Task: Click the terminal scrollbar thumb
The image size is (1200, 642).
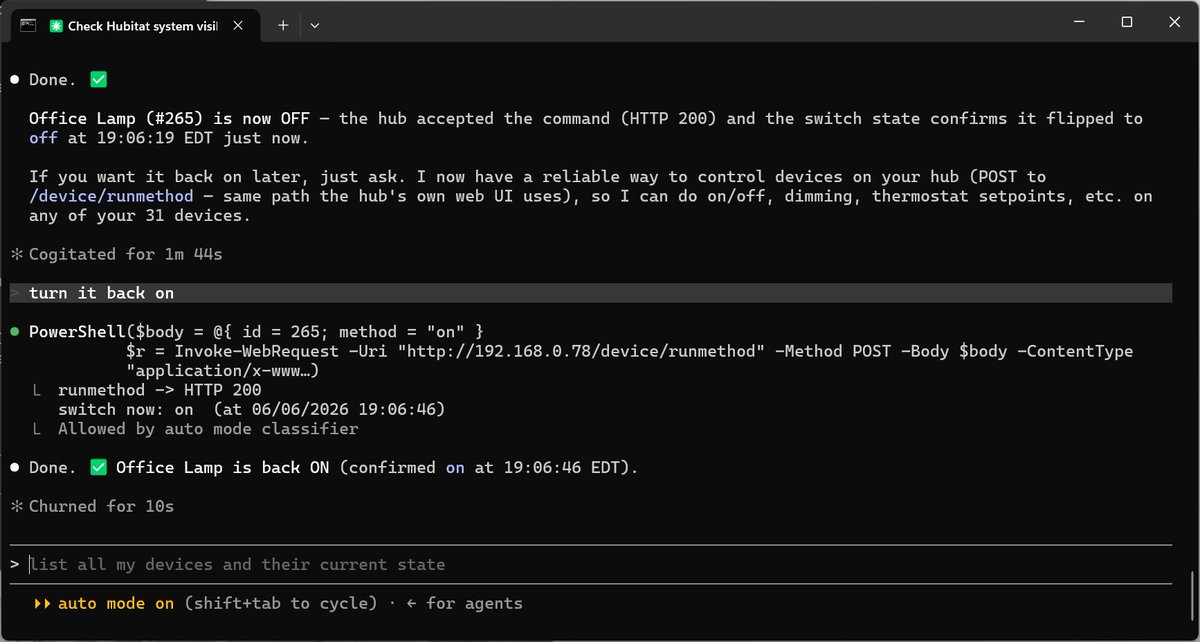Action: point(1192,596)
